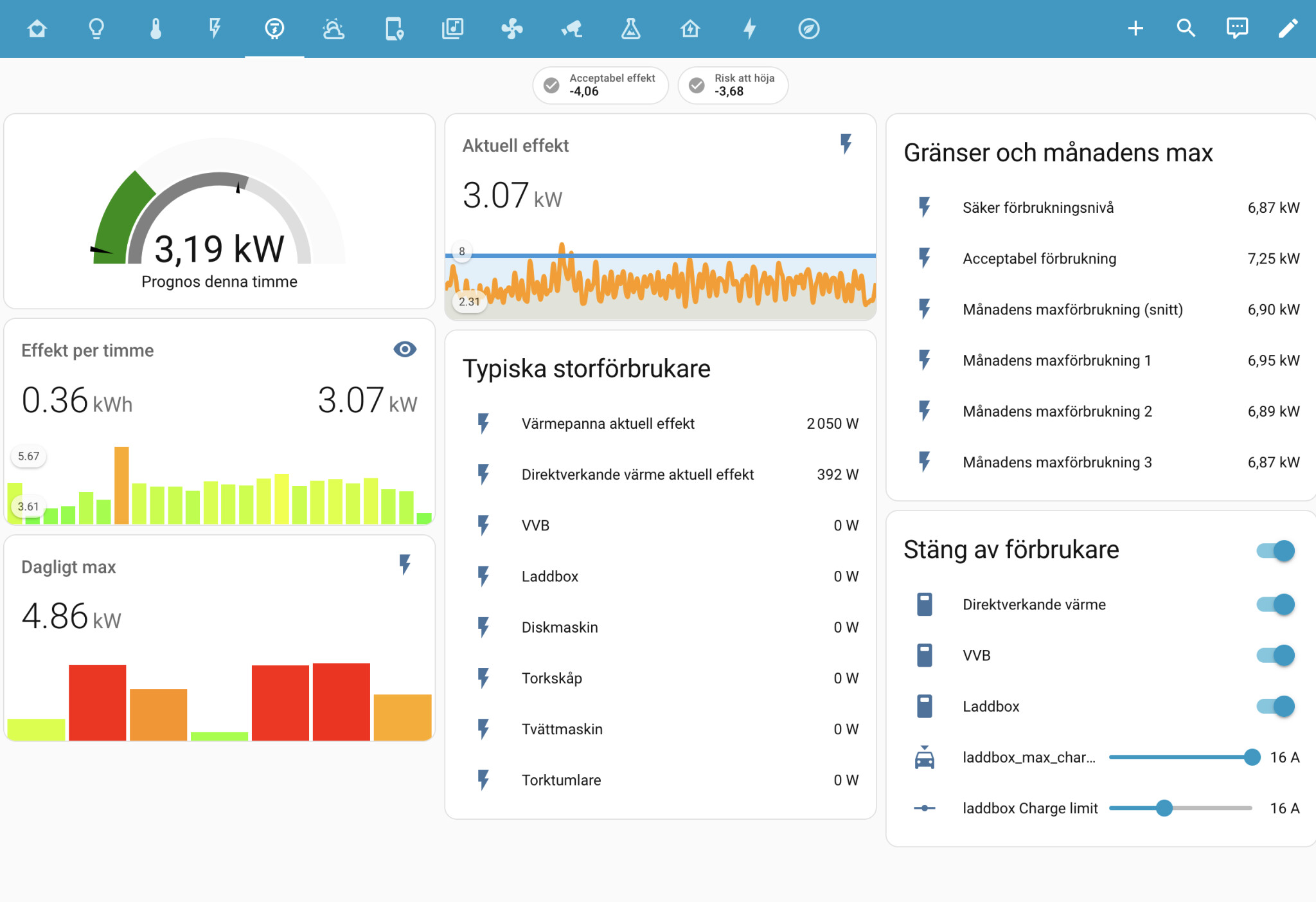Click the Acceptabel effekt badge
Screen dimensions: 1316x902
600,85
